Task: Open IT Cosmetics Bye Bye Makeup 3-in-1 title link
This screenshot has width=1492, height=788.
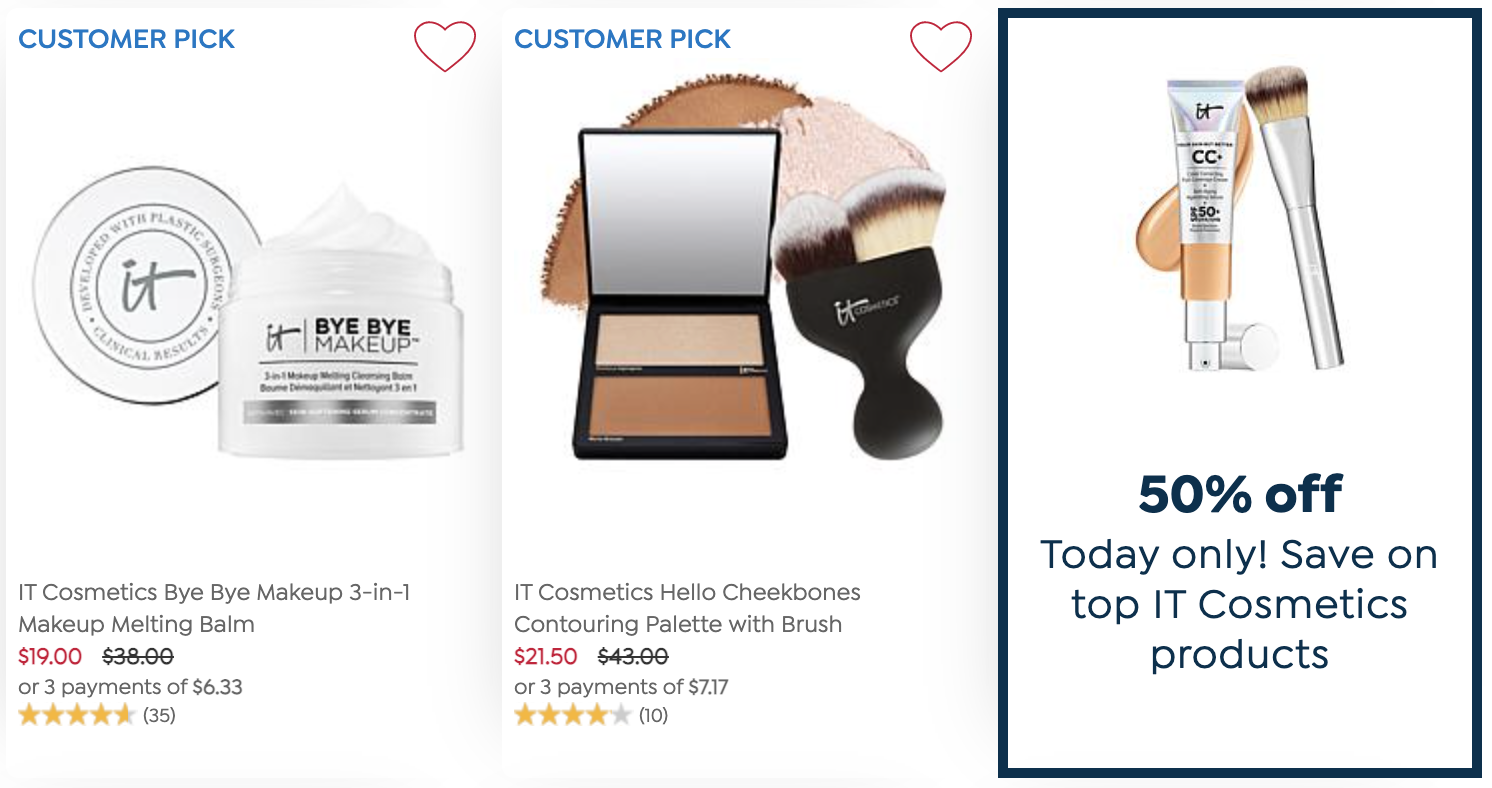Action: (214, 608)
